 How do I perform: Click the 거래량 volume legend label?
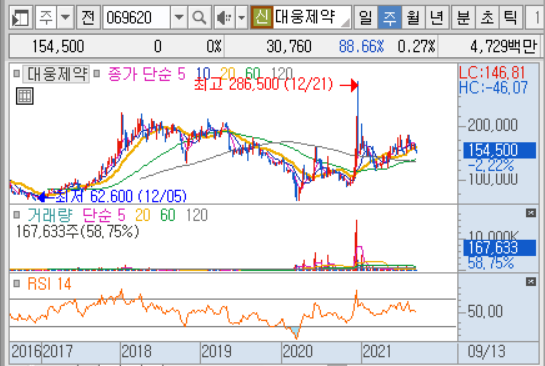tap(50, 215)
